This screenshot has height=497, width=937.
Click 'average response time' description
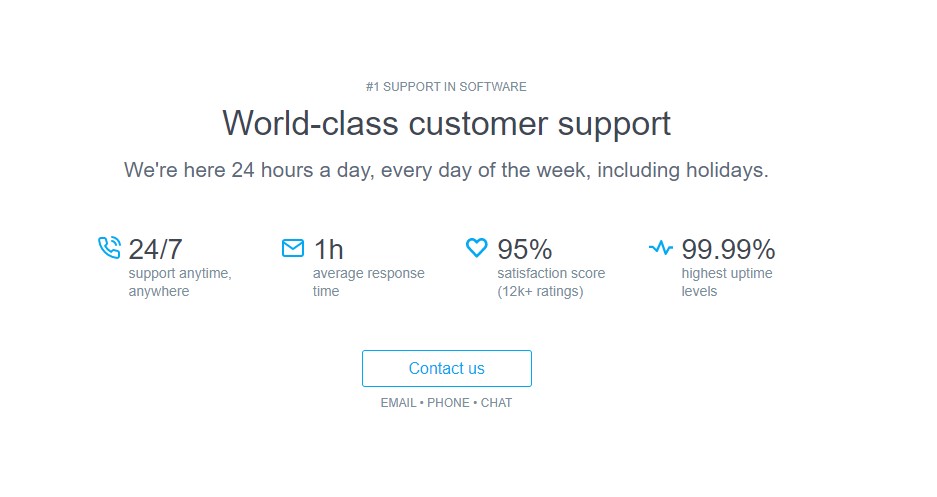369,283
